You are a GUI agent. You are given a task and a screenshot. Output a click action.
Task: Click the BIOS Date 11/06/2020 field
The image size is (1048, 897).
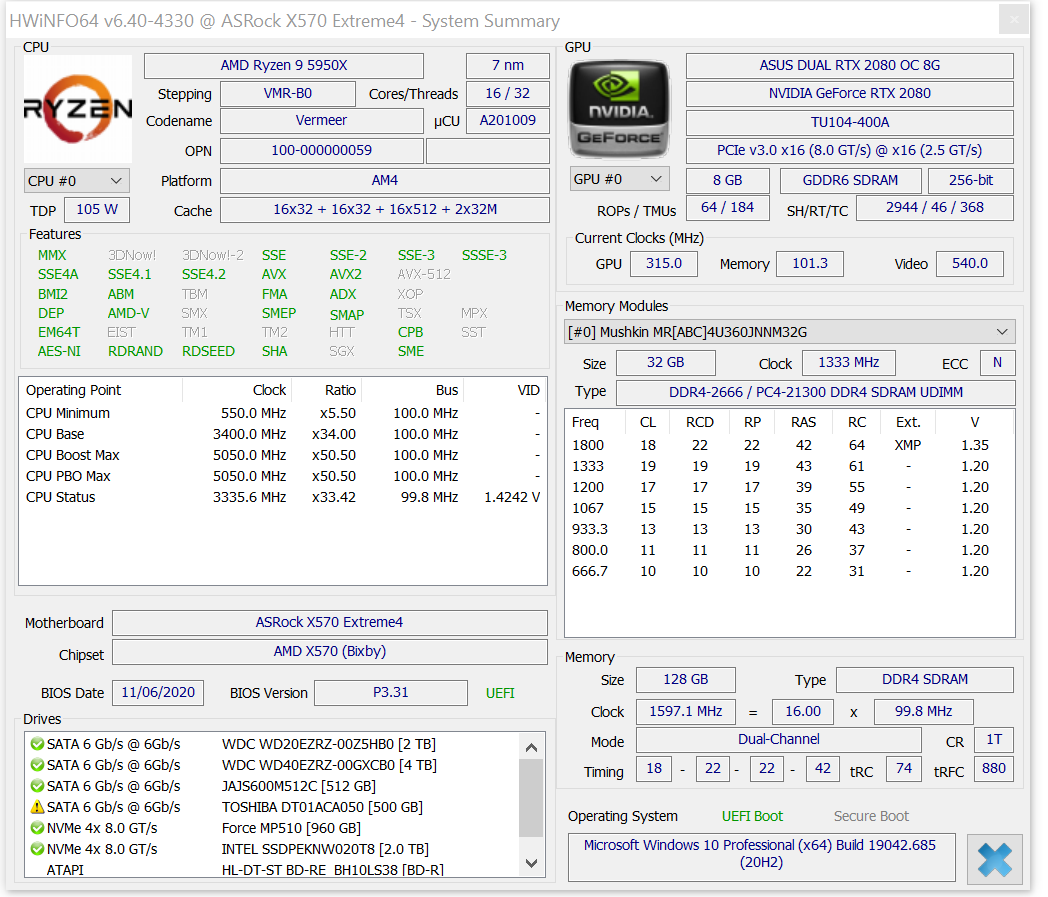pos(158,693)
